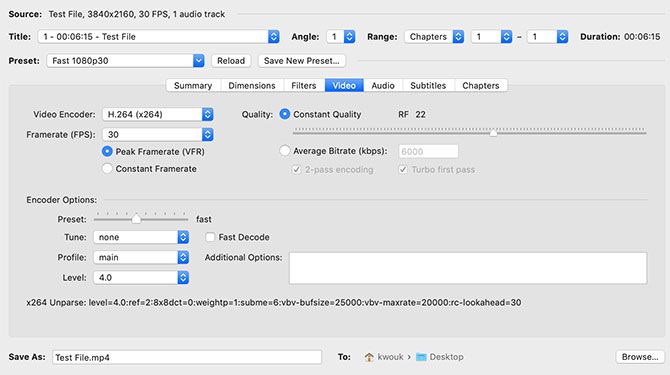Switch to the Dimensions tab
The width and height of the screenshot is (670, 375).
click(x=252, y=85)
